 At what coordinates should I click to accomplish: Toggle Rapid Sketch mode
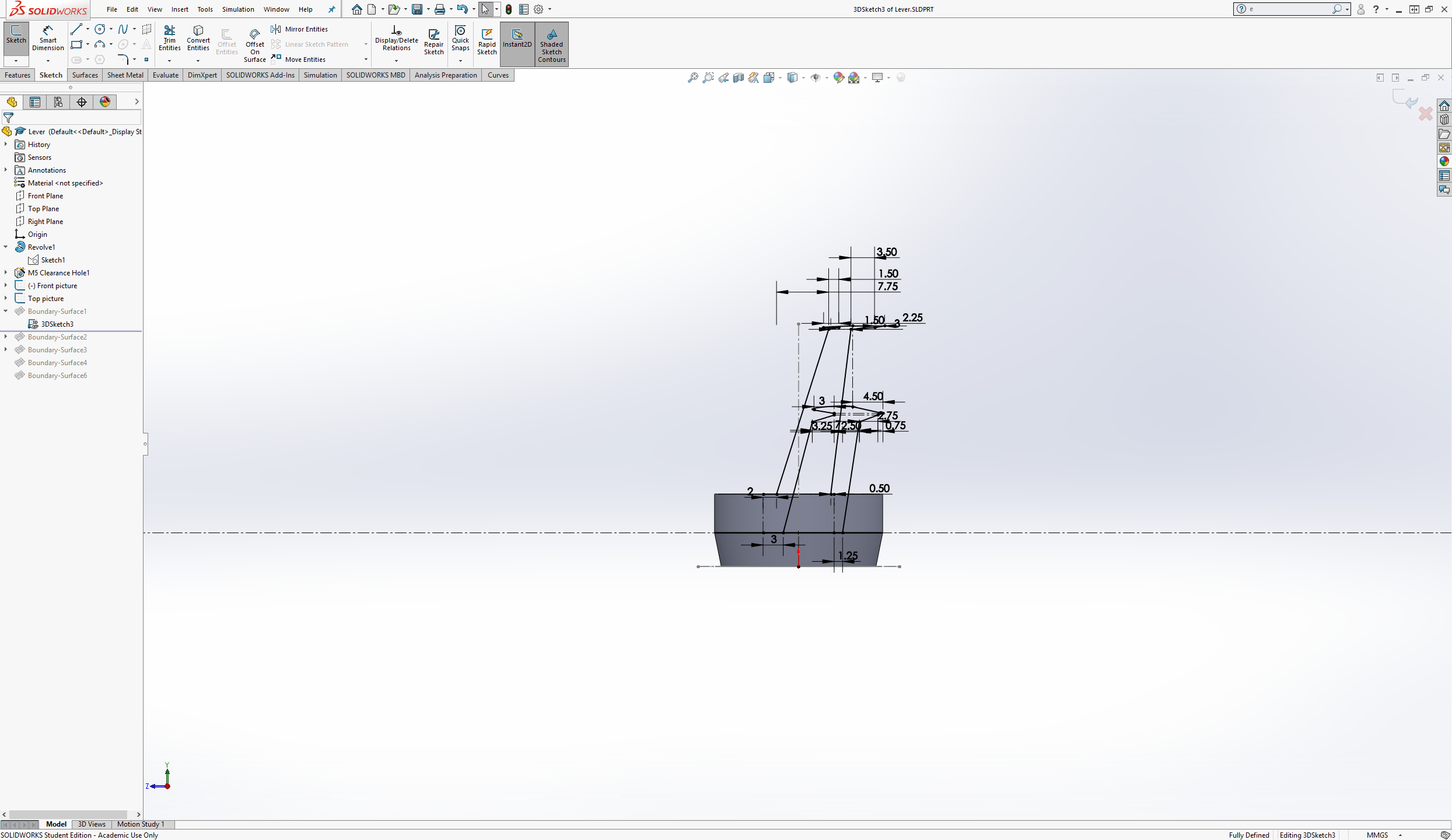(487, 41)
